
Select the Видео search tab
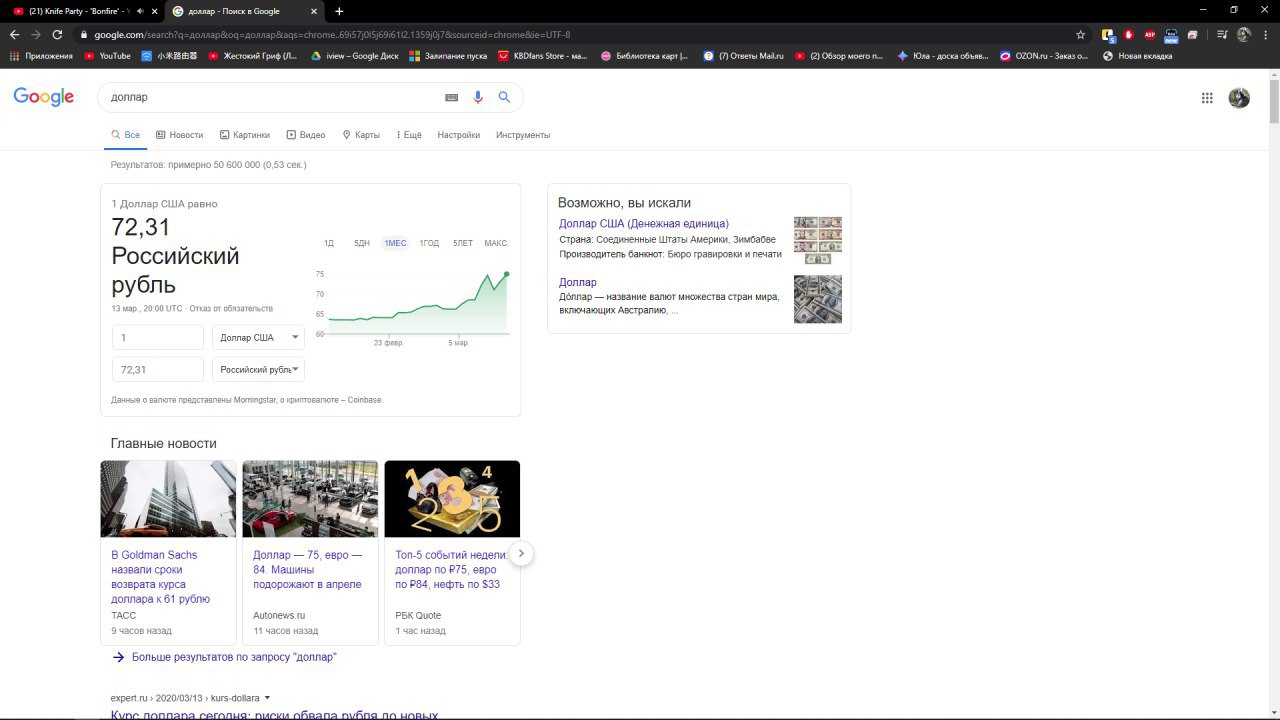306,135
